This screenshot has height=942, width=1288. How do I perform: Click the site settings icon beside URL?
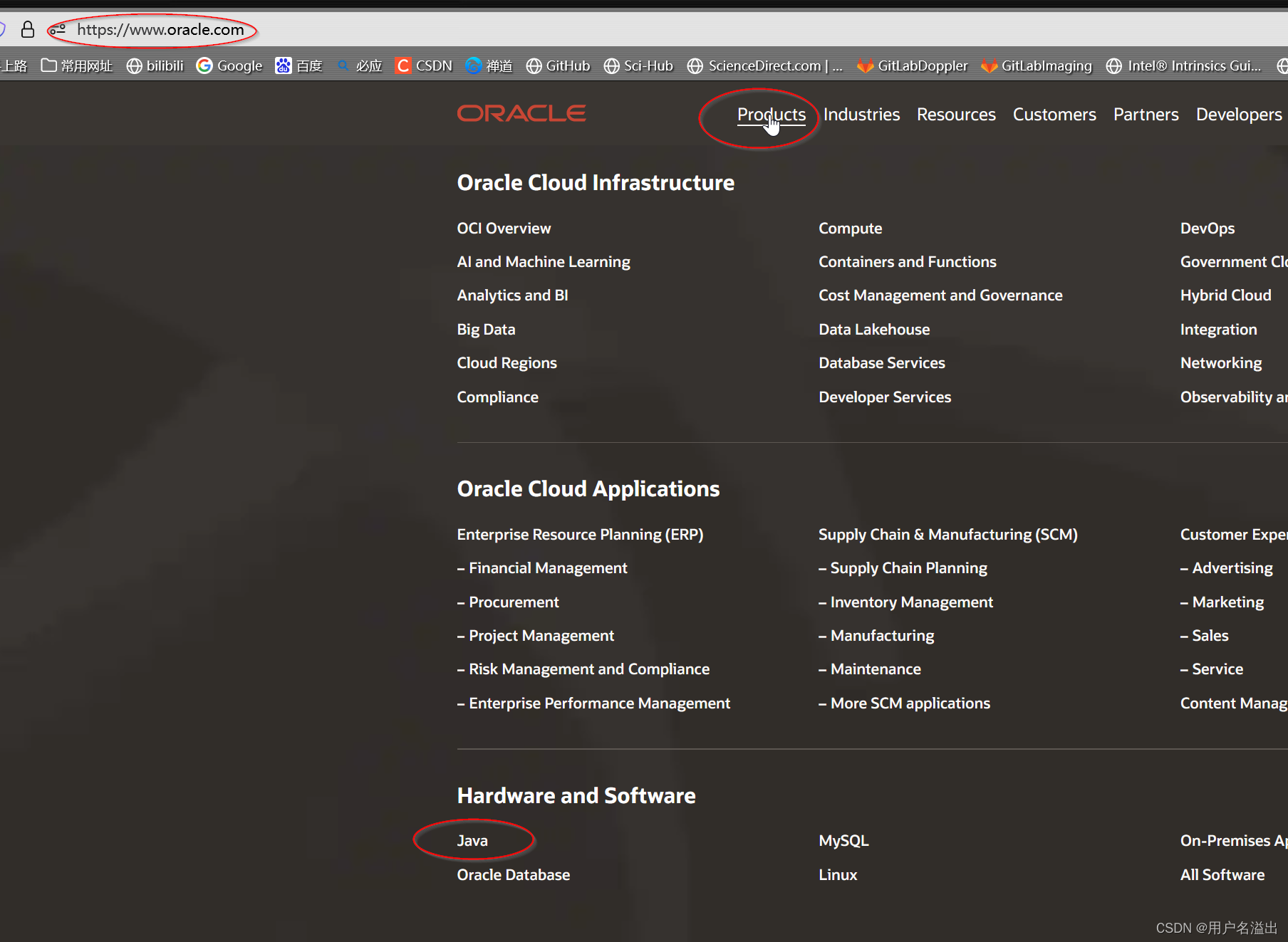[x=58, y=30]
